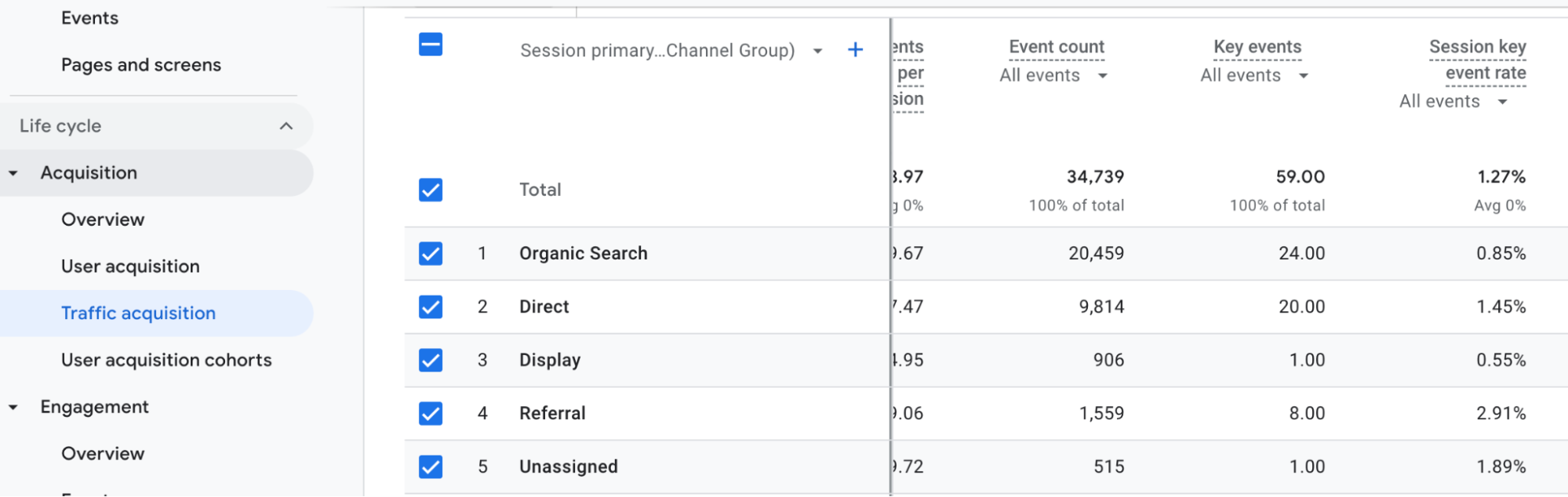Collapse the Life cycle section chevron
This screenshot has height=497, width=1568.
(x=286, y=126)
